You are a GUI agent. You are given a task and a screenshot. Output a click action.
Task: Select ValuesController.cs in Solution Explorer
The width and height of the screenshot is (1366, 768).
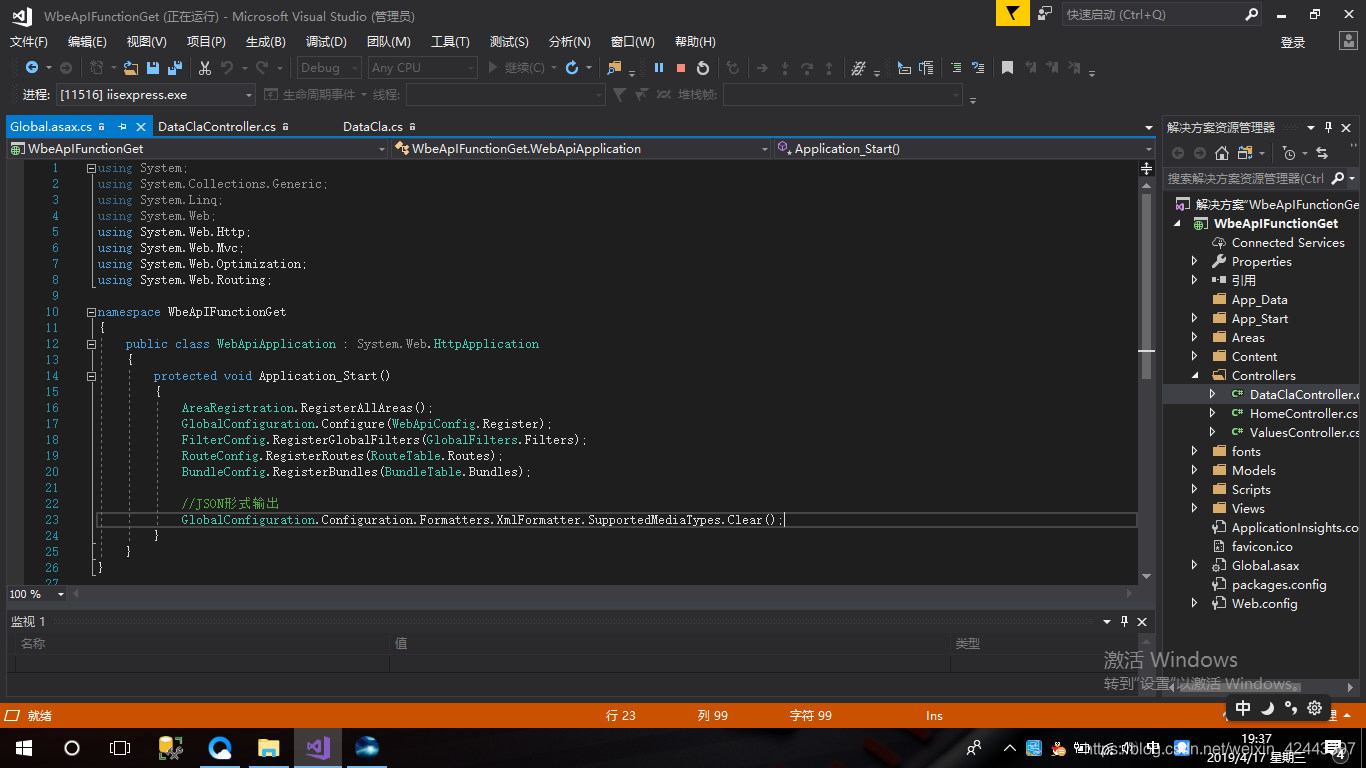pyautogui.click(x=1304, y=433)
